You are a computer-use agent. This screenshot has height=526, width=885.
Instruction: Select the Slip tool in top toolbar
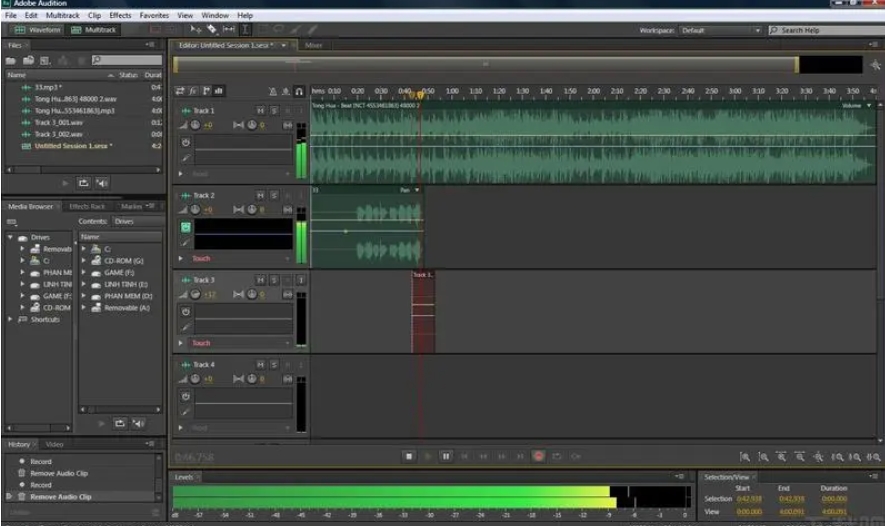[x=229, y=29]
